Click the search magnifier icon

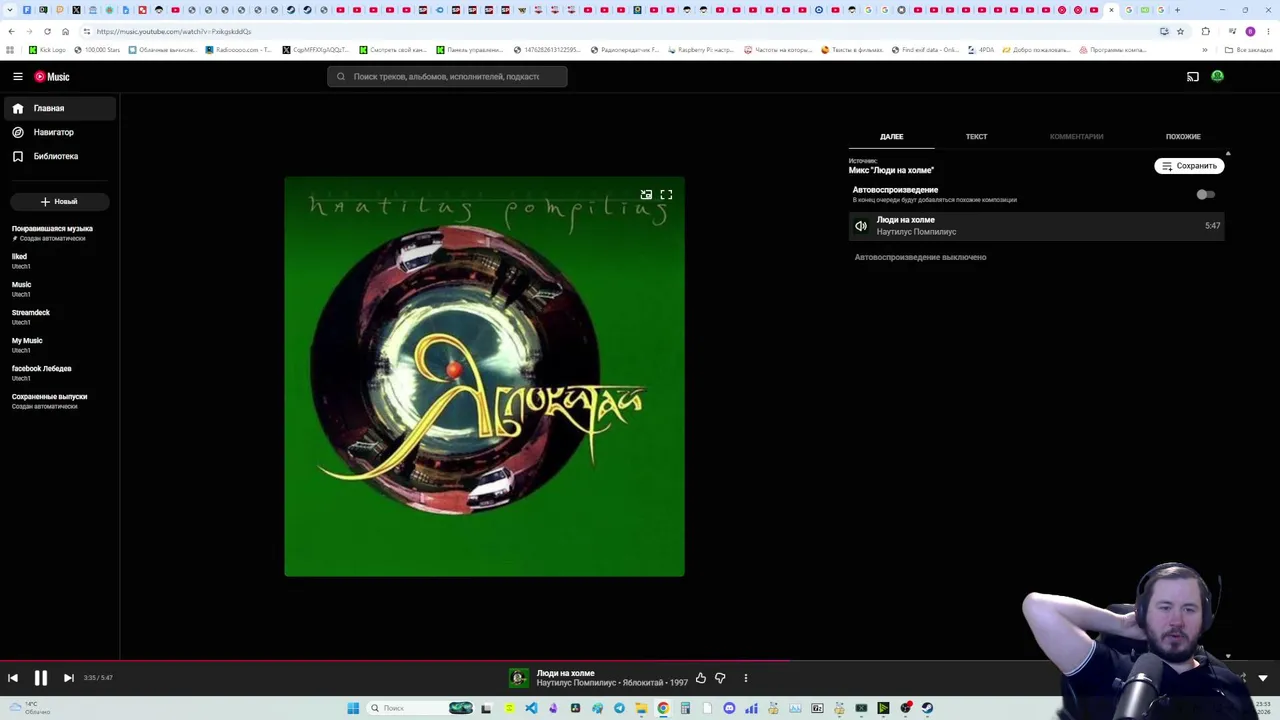tap(341, 76)
